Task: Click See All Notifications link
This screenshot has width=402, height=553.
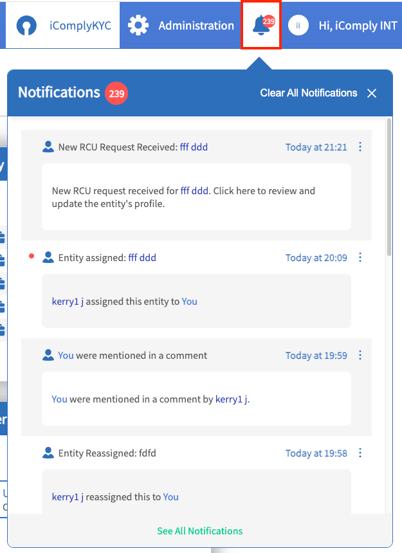Action: click(x=200, y=531)
